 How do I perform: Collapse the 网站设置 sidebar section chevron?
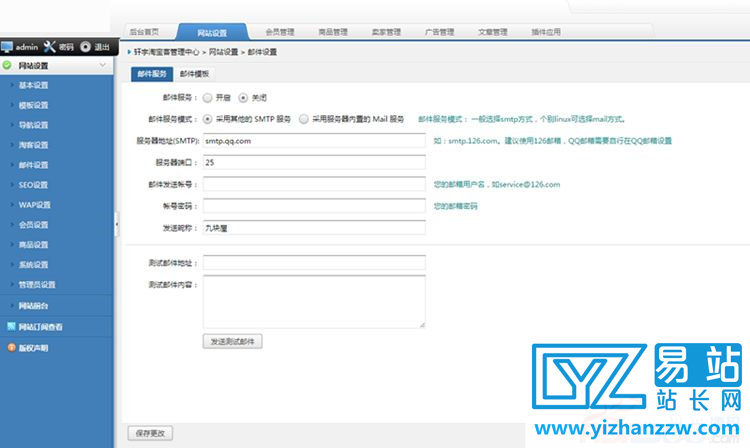click(x=103, y=65)
